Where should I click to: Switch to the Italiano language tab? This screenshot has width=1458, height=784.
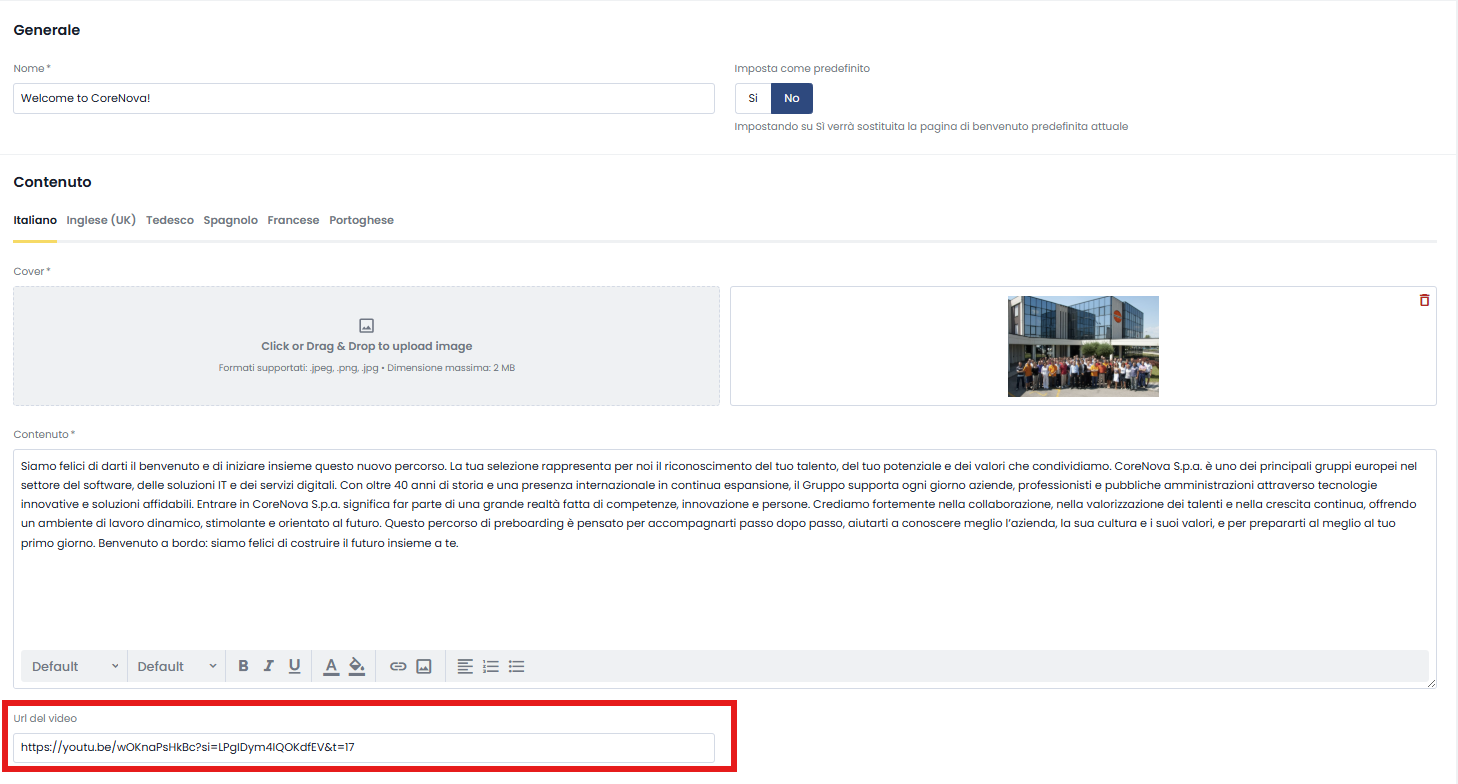(x=35, y=220)
